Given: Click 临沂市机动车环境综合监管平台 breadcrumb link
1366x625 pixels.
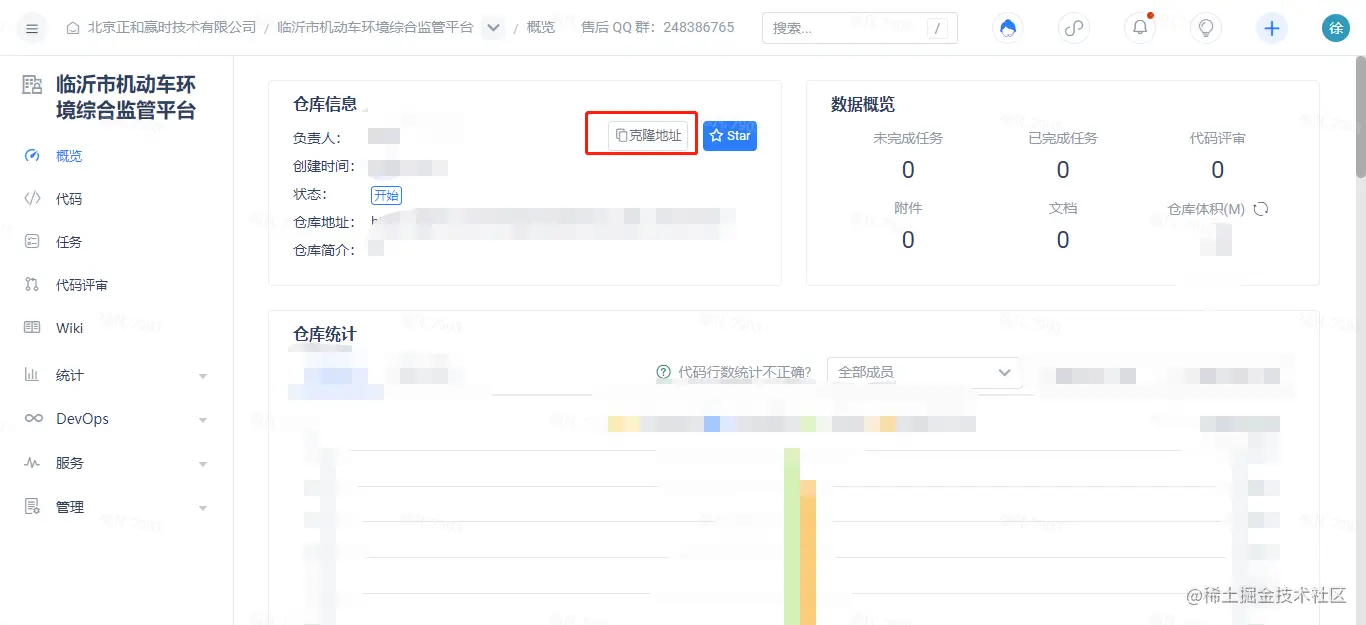Looking at the screenshot, I should pos(375,28).
